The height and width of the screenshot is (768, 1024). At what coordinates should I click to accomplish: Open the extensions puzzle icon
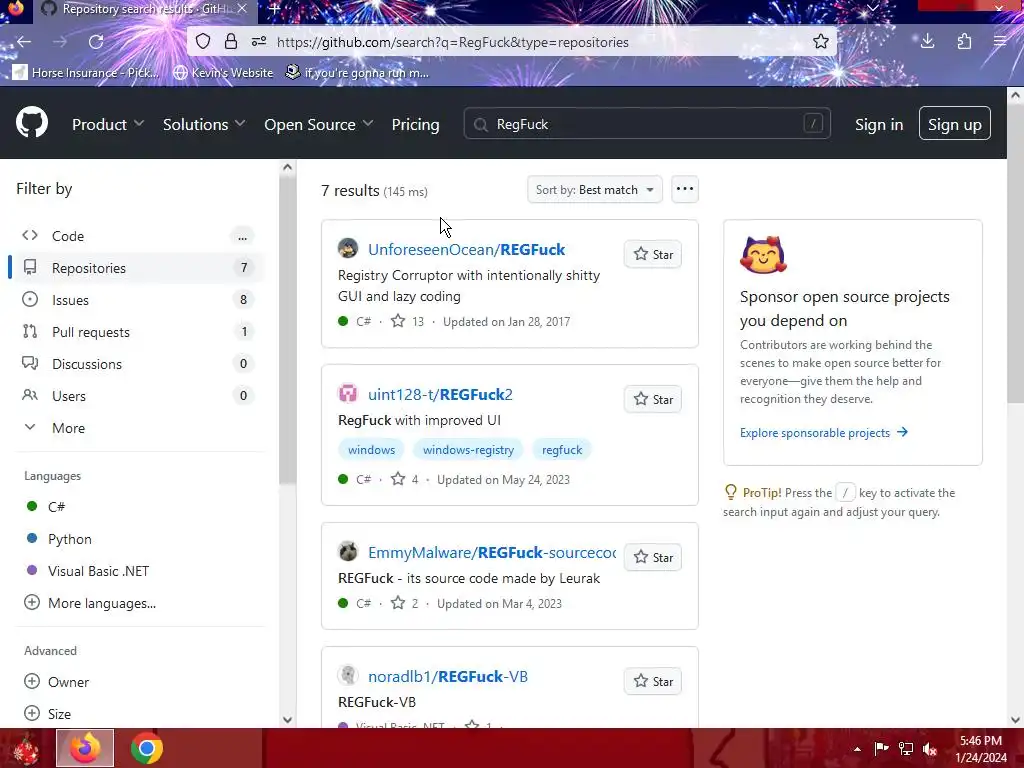click(964, 42)
